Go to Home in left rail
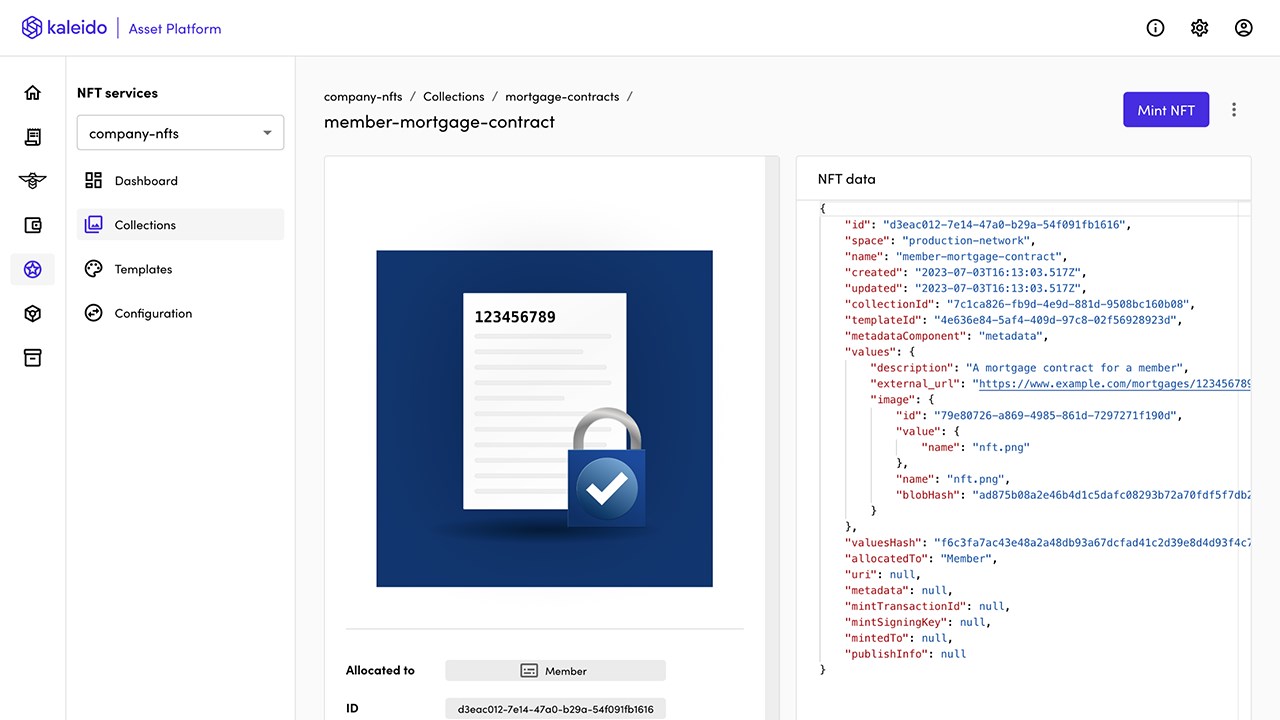This screenshot has height=720, width=1280. pyautogui.click(x=33, y=93)
